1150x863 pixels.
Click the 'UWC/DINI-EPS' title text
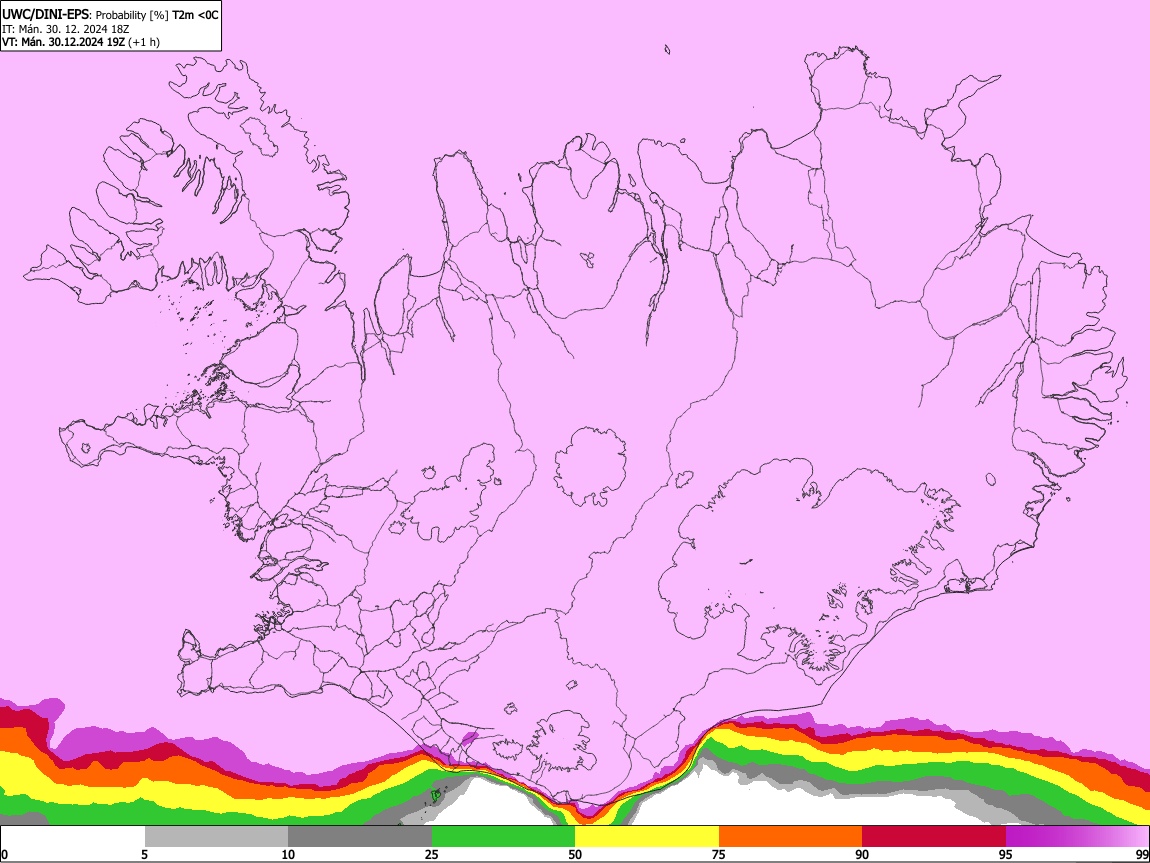(x=45, y=14)
